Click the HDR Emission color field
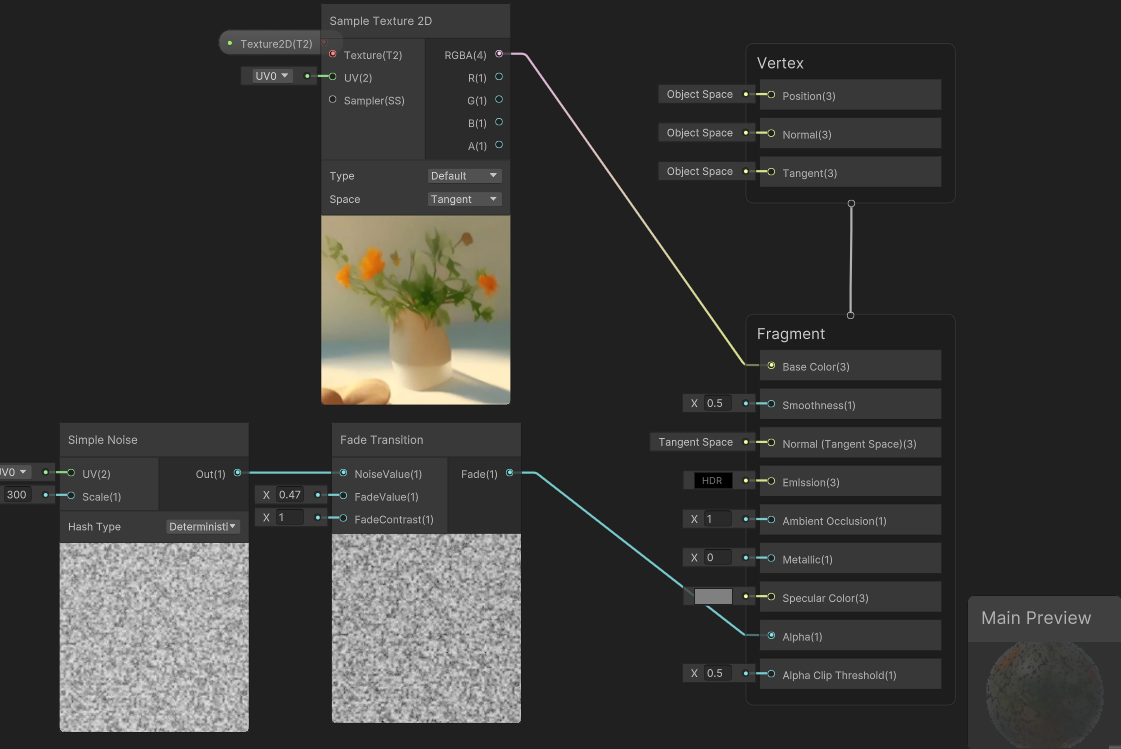Screen dimensions: 1121x749 [x=713, y=481]
